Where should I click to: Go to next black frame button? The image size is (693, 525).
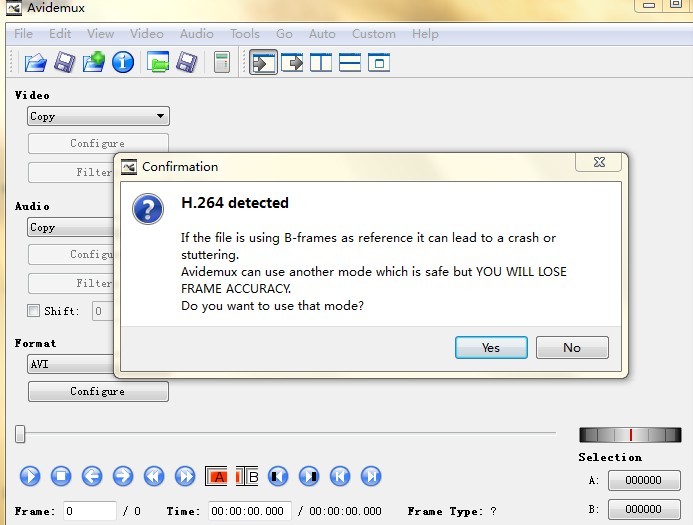click(309, 476)
